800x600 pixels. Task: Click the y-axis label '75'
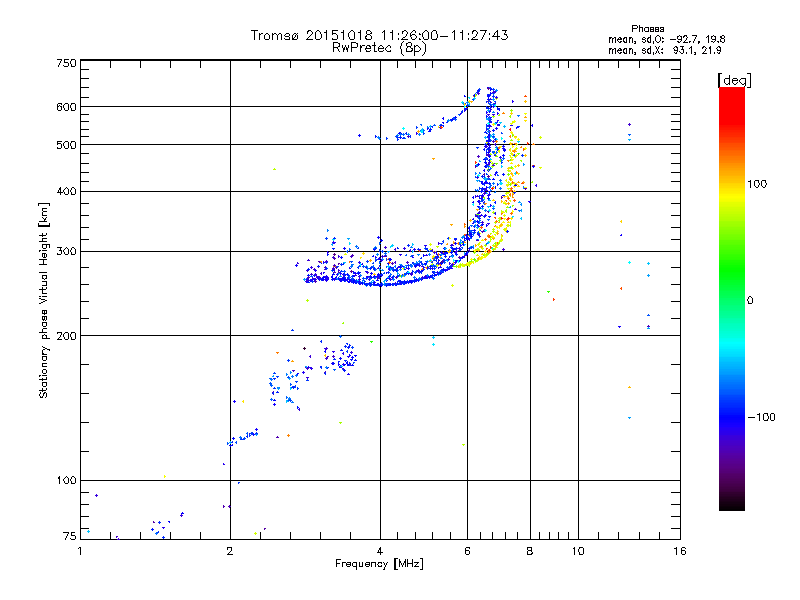click(x=70, y=536)
